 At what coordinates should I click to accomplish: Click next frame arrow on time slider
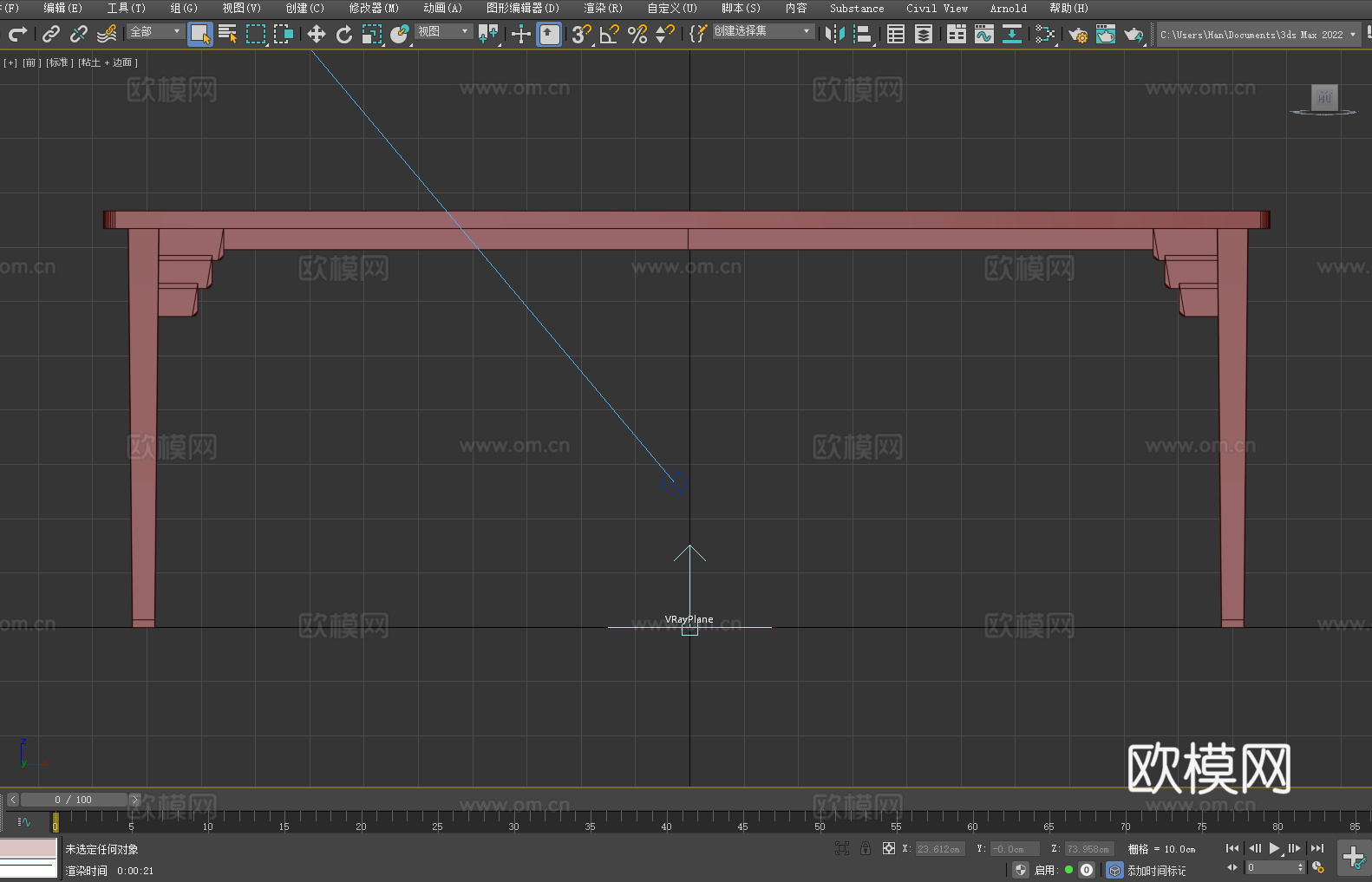click(x=134, y=800)
